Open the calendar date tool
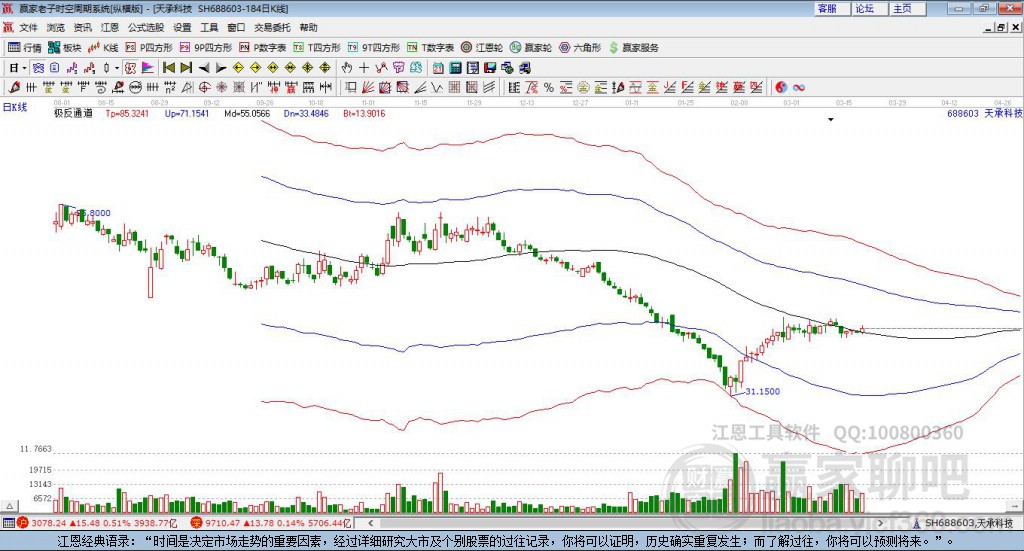Image resolution: width=1024 pixels, height=551 pixels. click(x=438, y=68)
